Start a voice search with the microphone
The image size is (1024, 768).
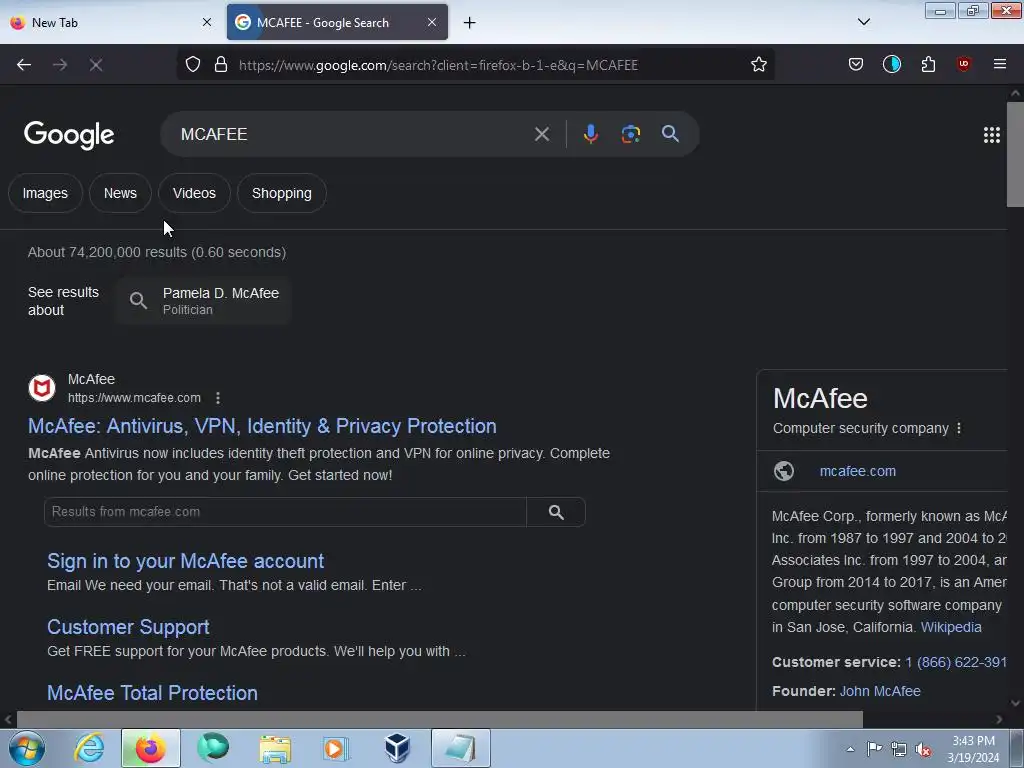point(590,135)
